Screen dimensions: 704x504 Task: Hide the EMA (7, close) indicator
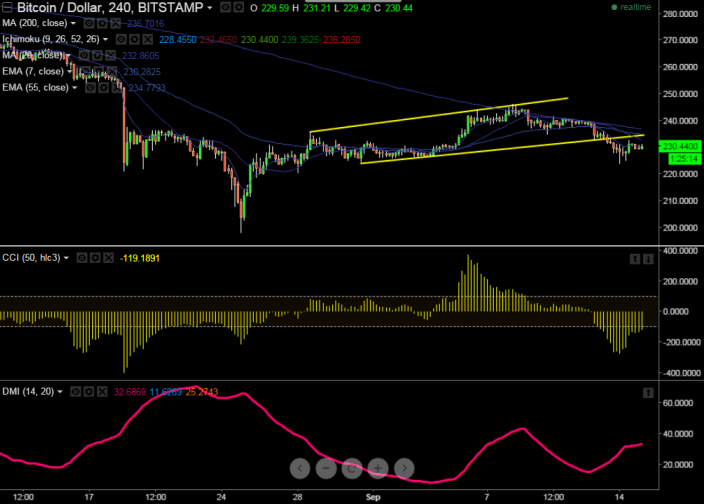pos(85,72)
